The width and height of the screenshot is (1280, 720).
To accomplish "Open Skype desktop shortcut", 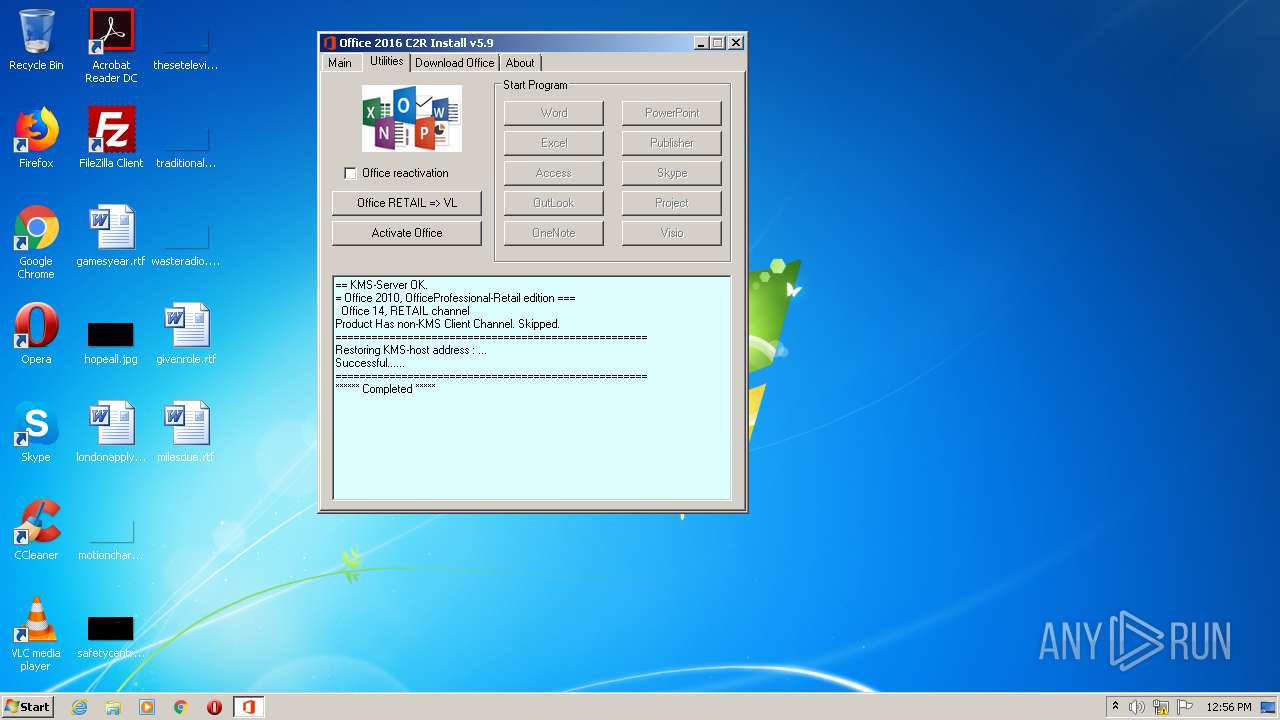I will point(36,432).
